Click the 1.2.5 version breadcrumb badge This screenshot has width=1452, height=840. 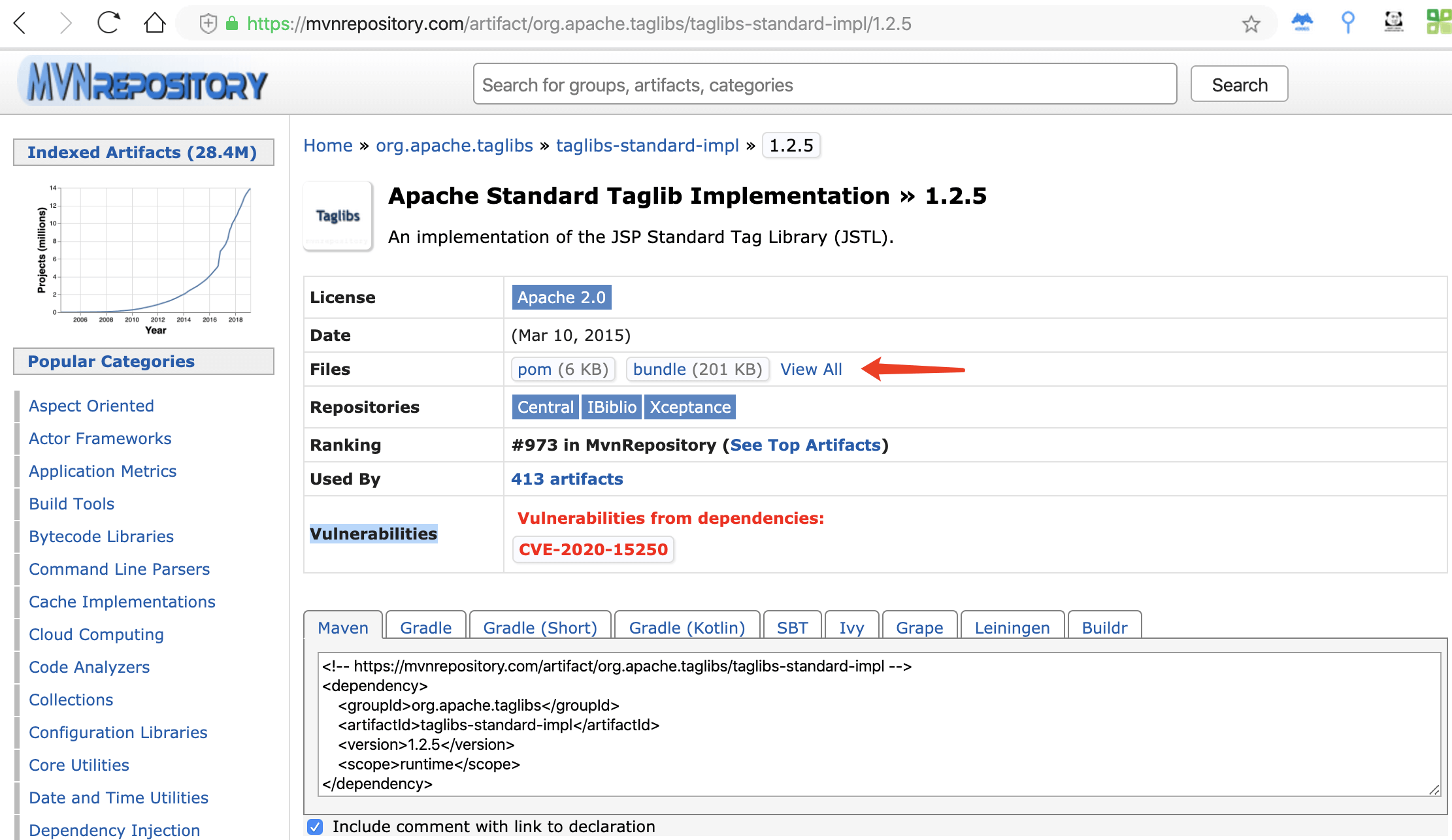coord(791,145)
